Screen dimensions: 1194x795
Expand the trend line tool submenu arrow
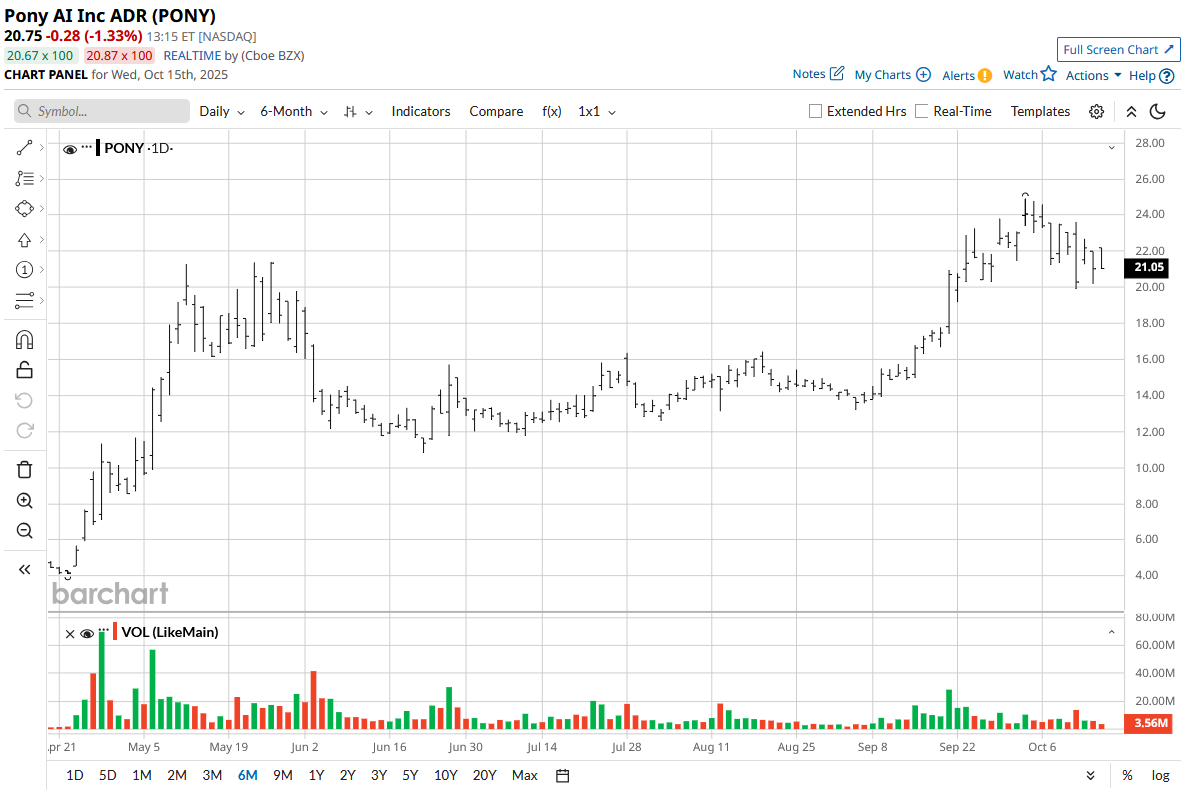(42, 147)
